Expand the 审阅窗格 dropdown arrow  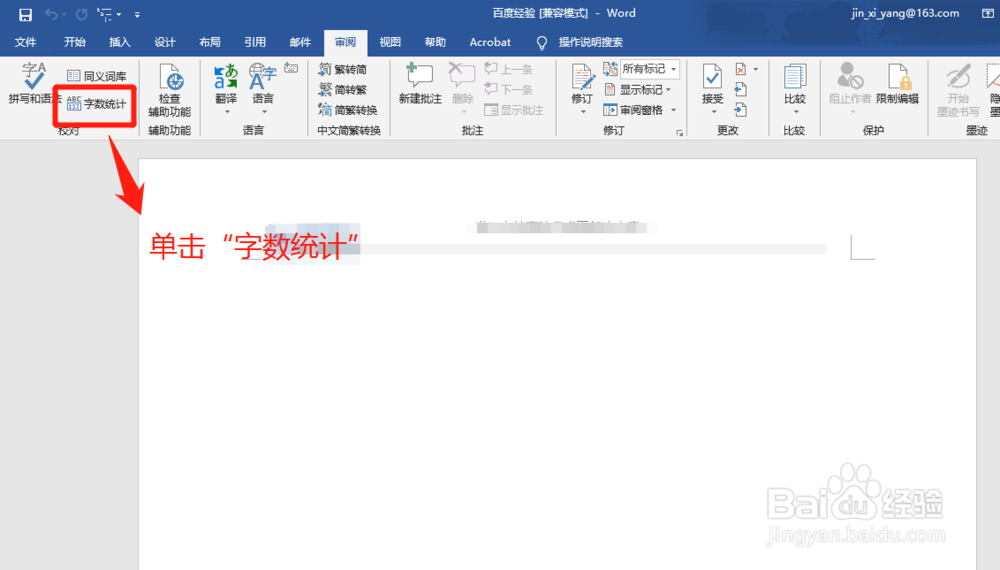coord(673,110)
